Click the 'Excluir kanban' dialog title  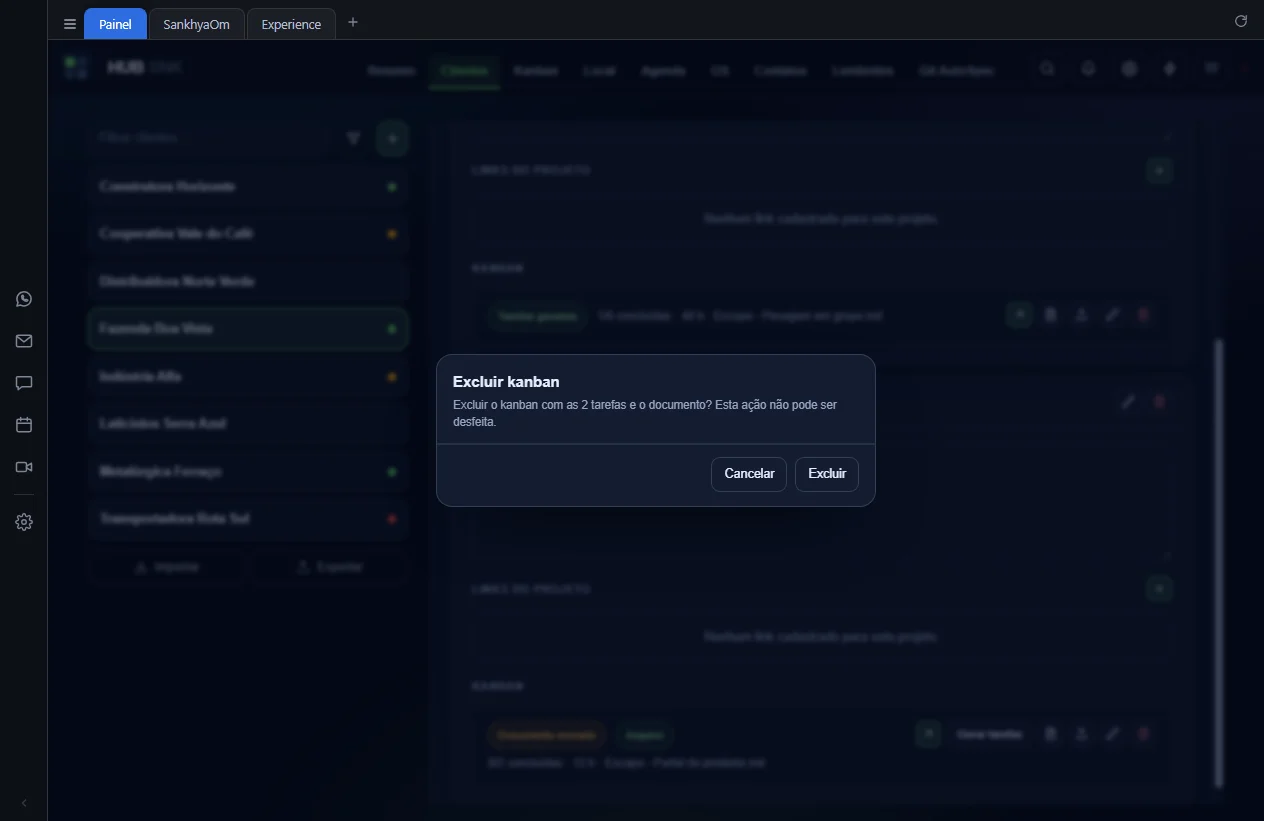[506, 382]
